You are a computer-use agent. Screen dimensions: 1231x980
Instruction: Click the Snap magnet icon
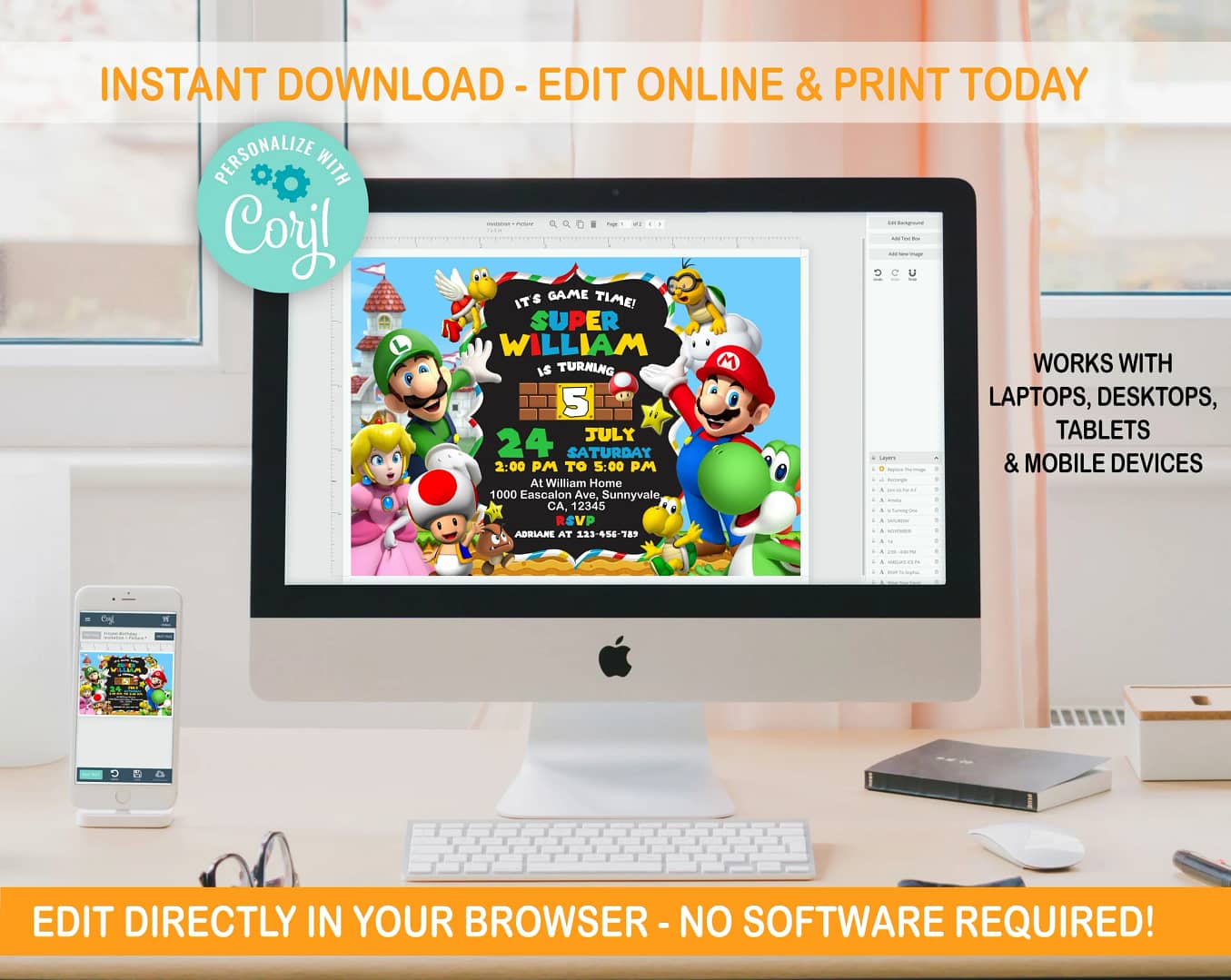pyautogui.click(x=912, y=273)
